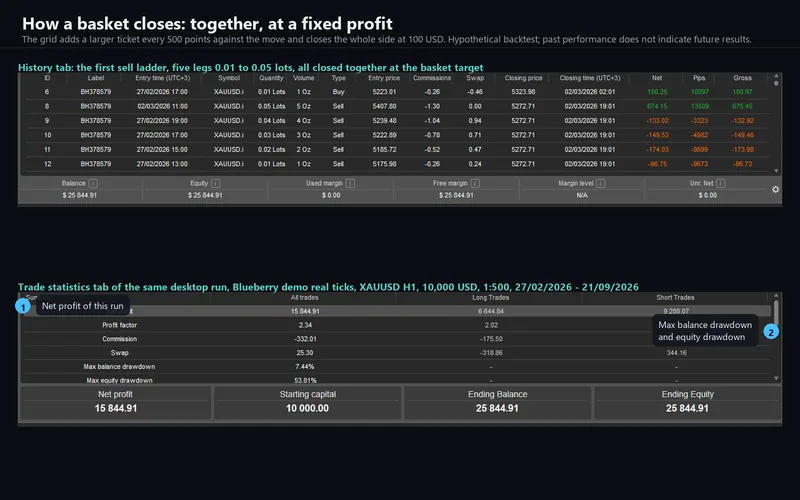Select the Commission row label
800x500 pixels.
point(119,339)
